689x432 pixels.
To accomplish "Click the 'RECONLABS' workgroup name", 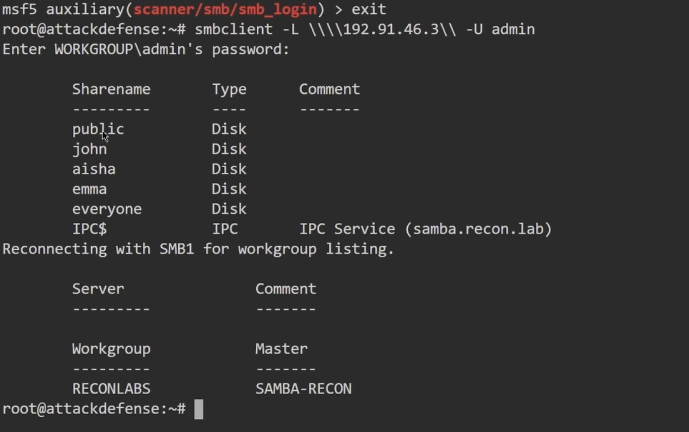I will (111, 389).
